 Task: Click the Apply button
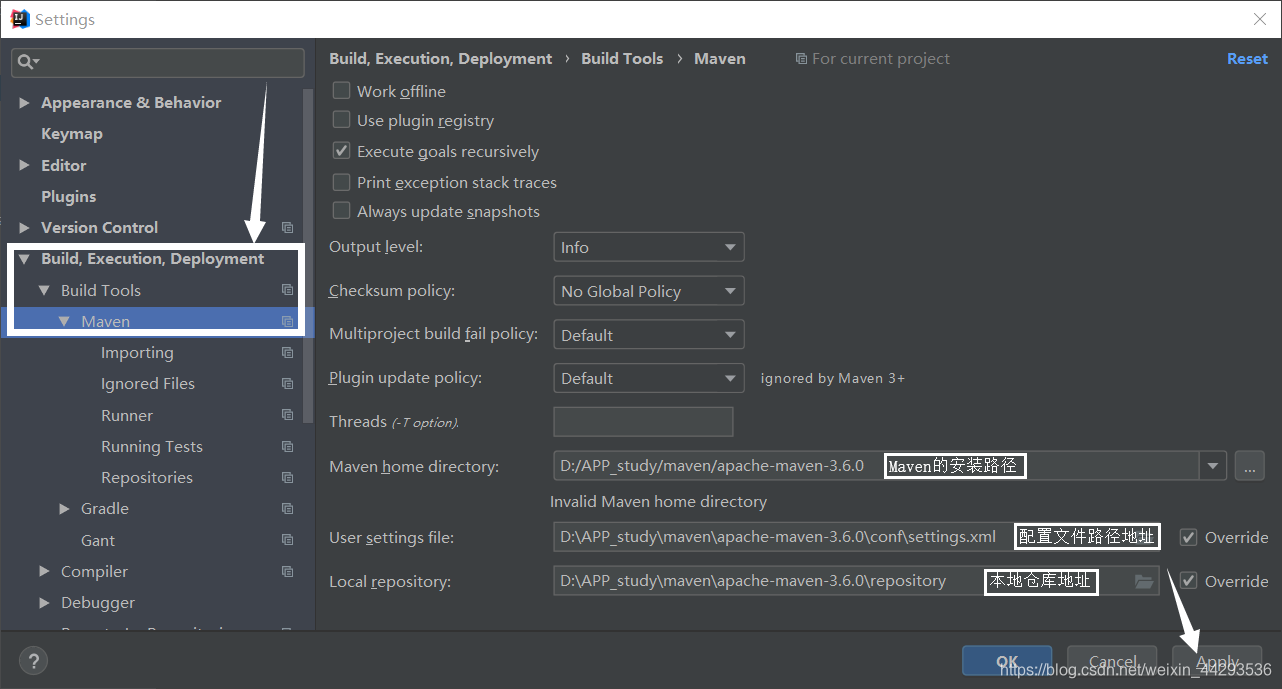click(x=1217, y=661)
